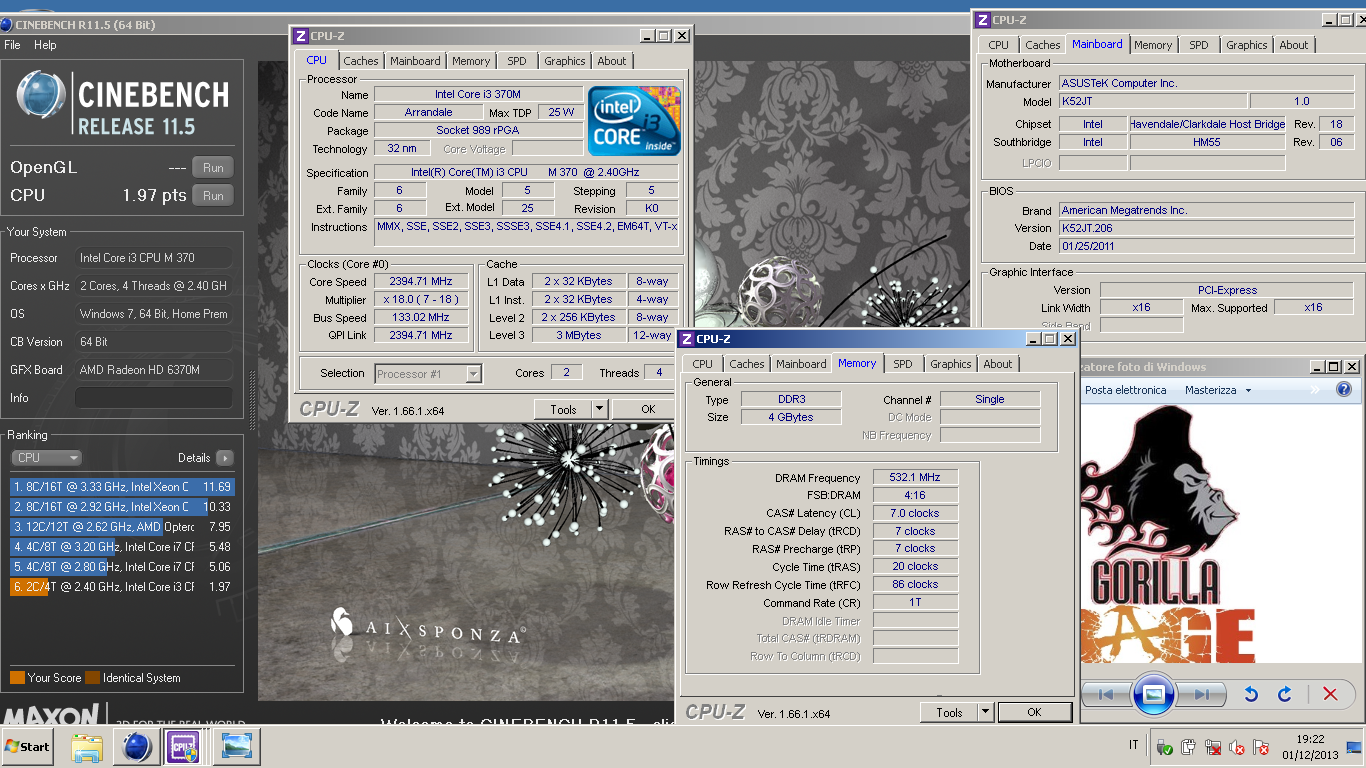Rotate the photo counterclockwise
The width and height of the screenshot is (1366, 768).
pyautogui.click(x=1251, y=694)
